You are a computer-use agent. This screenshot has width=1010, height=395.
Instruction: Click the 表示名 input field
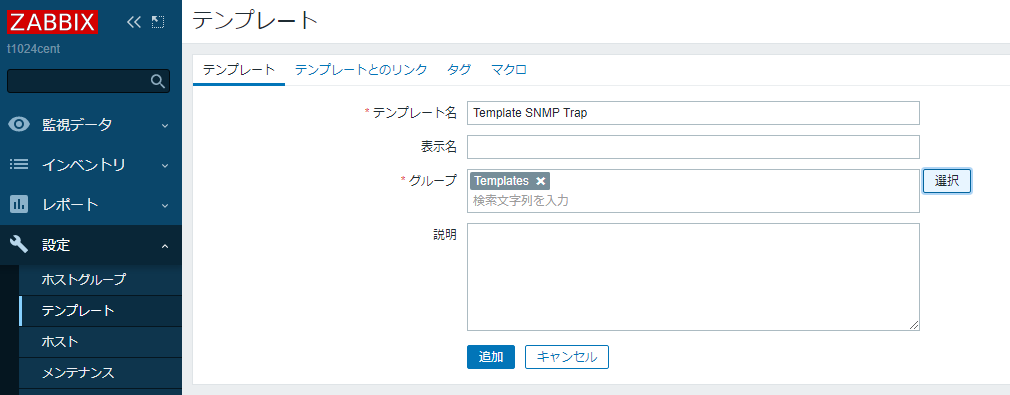click(693, 147)
